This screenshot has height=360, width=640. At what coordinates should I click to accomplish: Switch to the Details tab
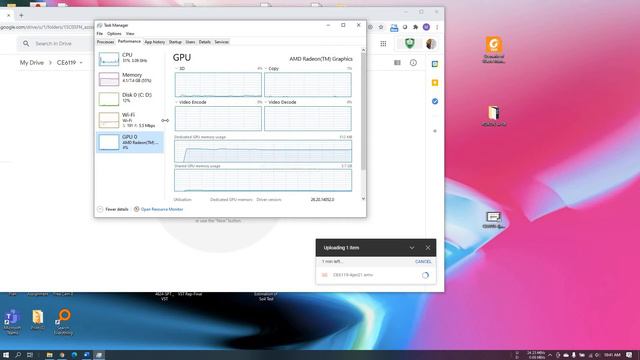pos(204,42)
